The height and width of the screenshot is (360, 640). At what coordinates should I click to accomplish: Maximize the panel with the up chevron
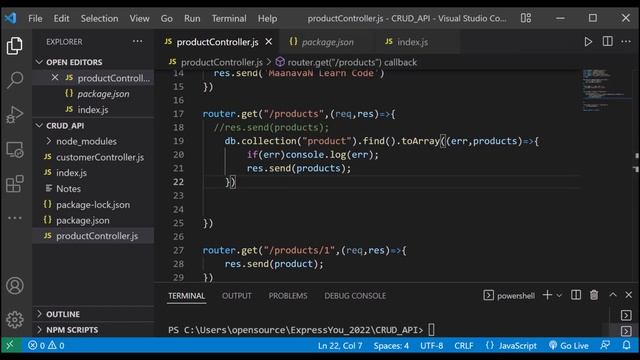(613, 295)
